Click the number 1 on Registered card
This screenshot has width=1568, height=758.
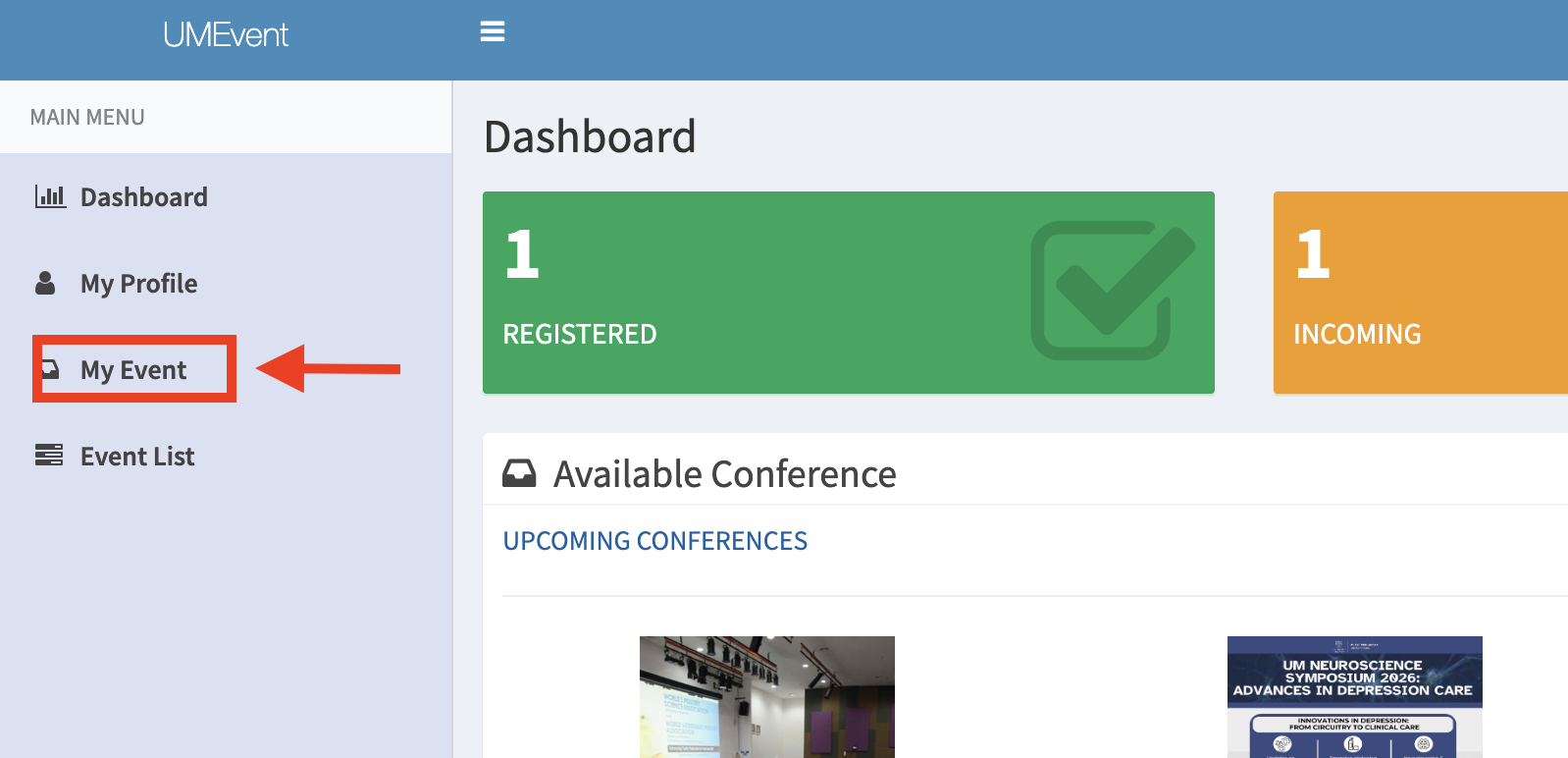pyautogui.click(x=522, y=254)
